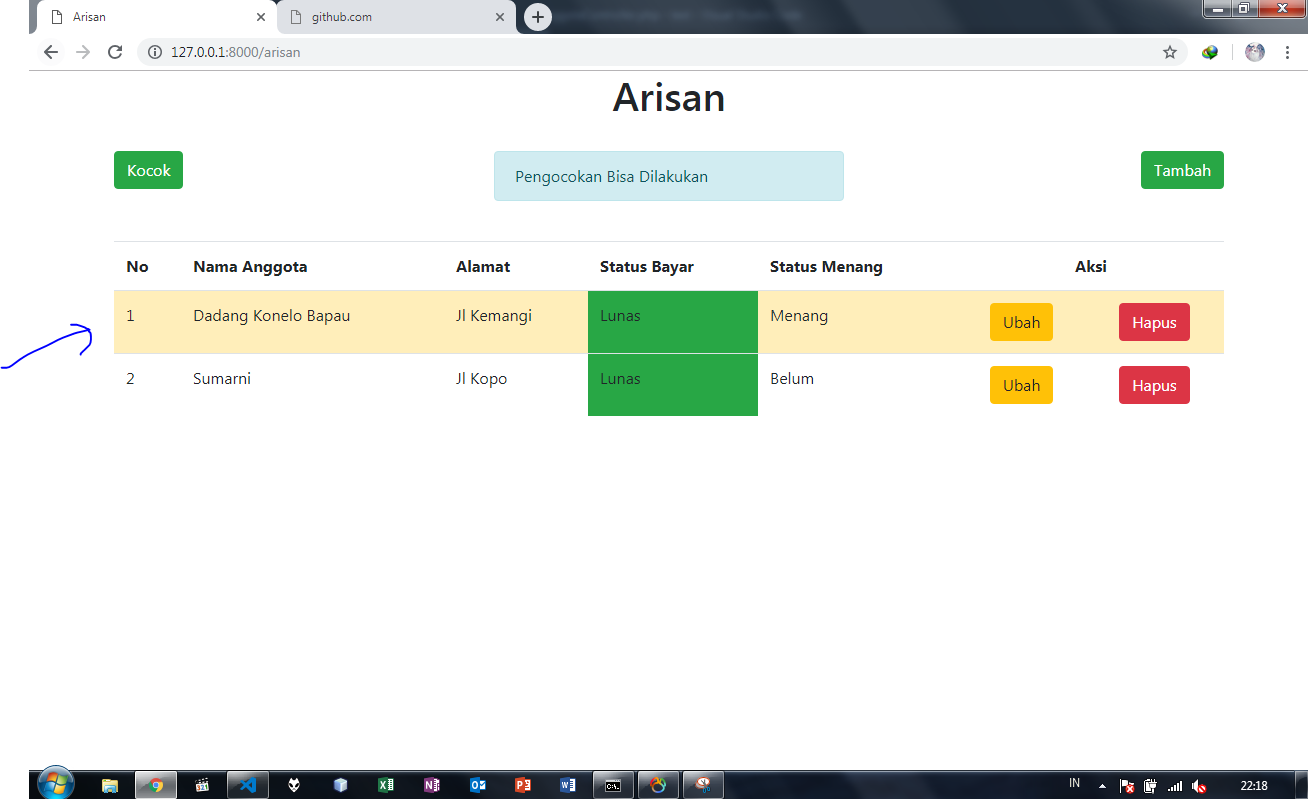The image size is (1308, 799).
Task: Click Hapus for Sumarni's row
Action: click(1154, 384)
